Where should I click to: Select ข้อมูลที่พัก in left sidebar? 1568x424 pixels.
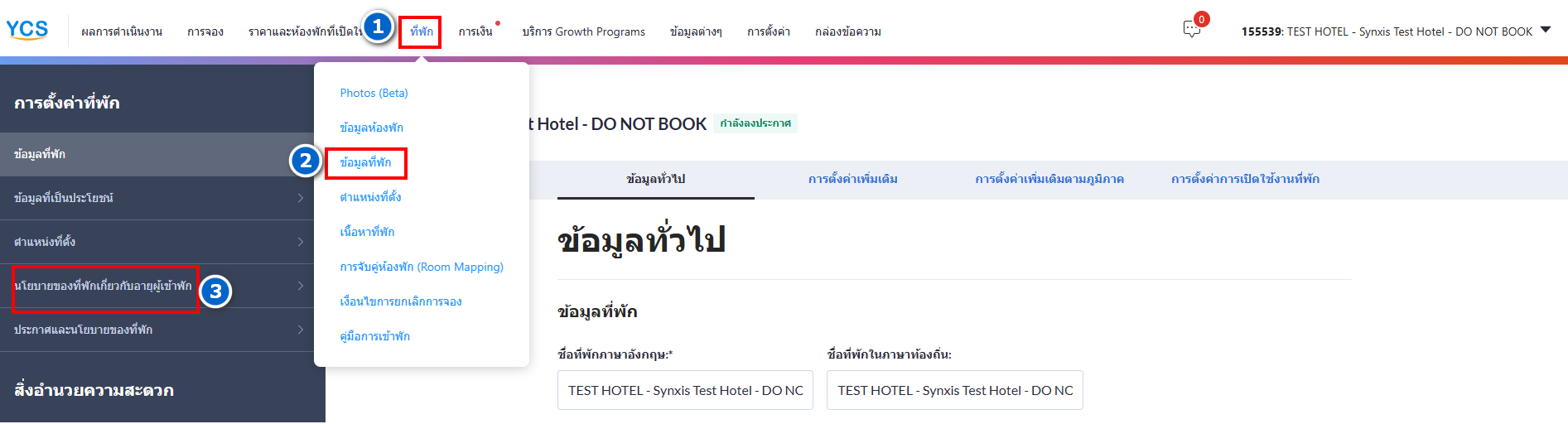(162, 154)
